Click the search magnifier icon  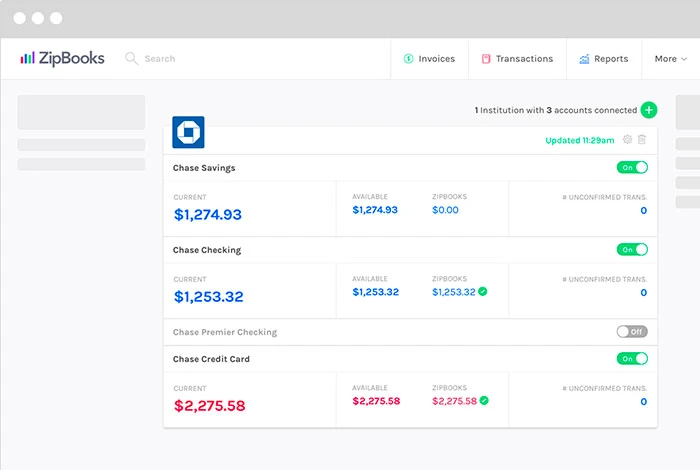click(x=131, y=59)
